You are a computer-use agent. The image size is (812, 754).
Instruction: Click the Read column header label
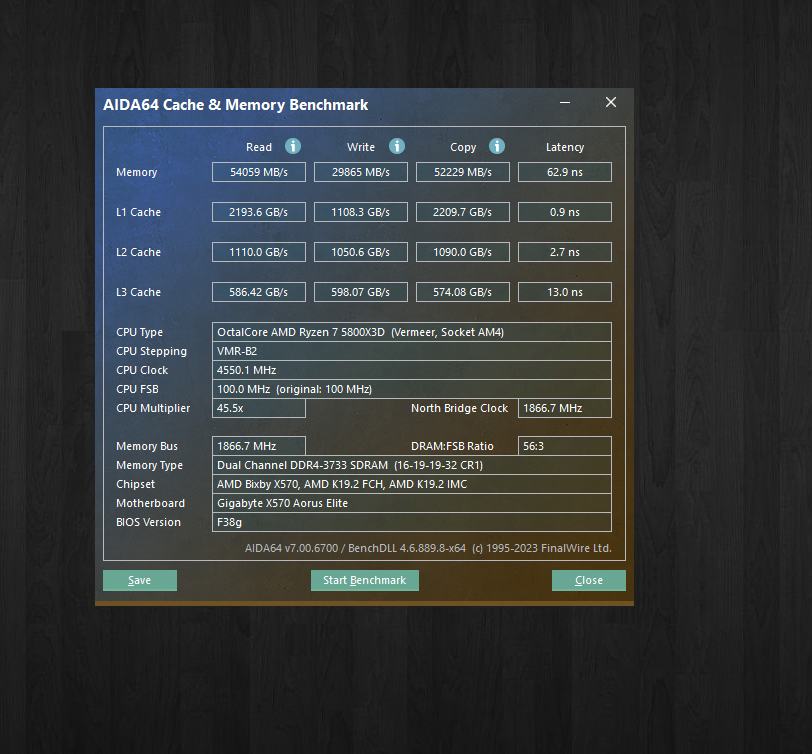(x=258, y=147)
